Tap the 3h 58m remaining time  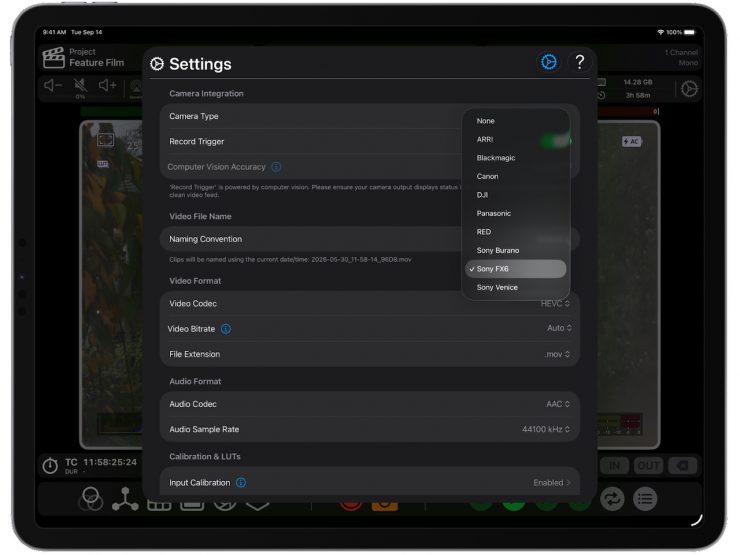pos(638,95)
